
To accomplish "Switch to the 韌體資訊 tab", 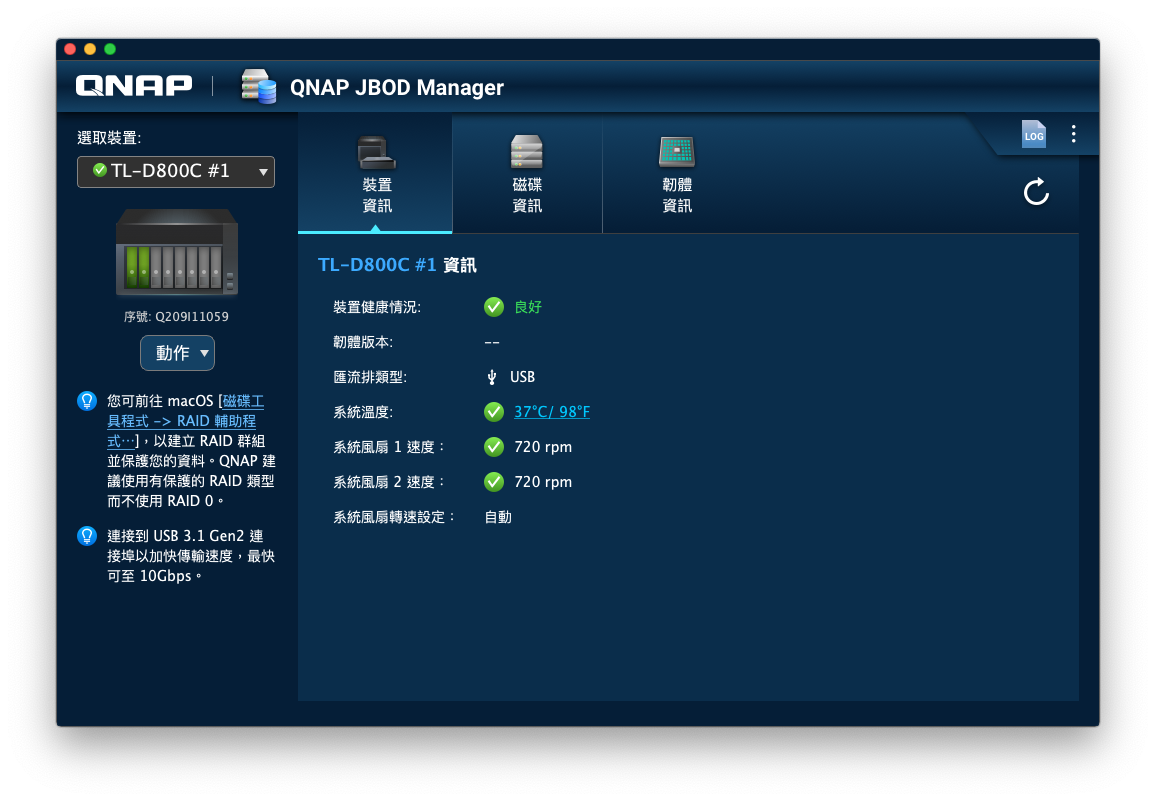I will [x=677, y=175].
